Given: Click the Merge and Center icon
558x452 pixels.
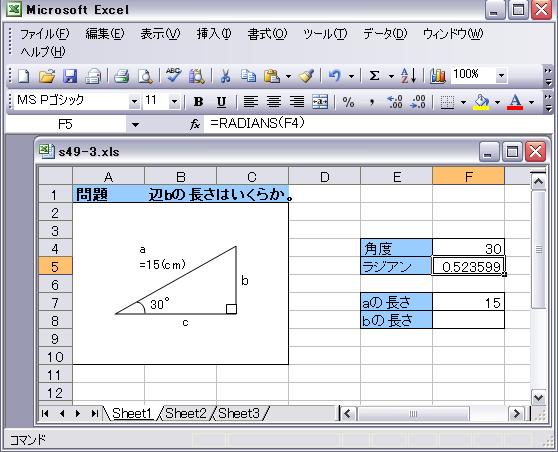Looking at the screenshot, I should 320,102.
